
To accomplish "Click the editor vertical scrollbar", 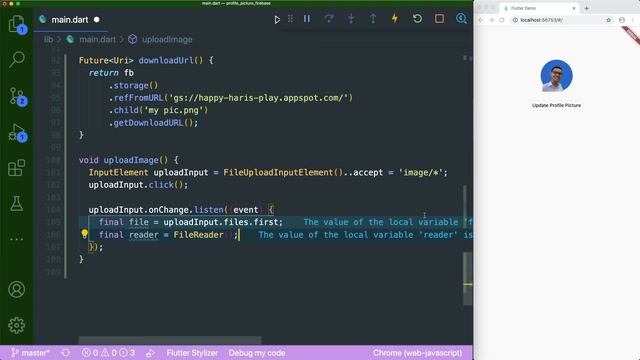I will [x=467, y=278].
